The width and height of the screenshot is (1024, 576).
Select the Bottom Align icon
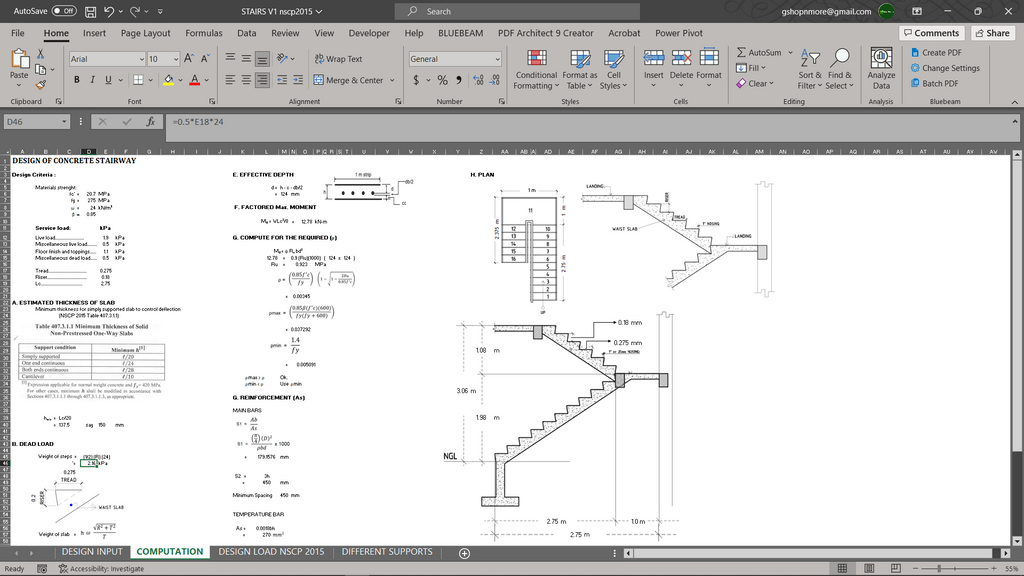[x=262, y=59]
